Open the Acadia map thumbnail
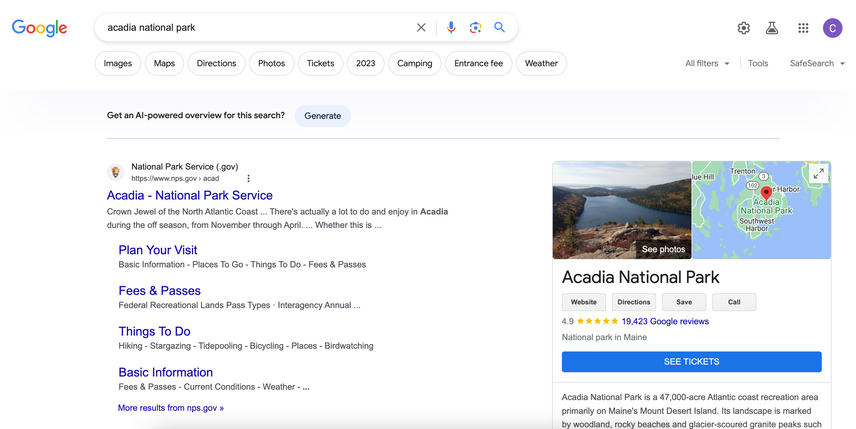The image size is (856, 429). click(762, 210)
